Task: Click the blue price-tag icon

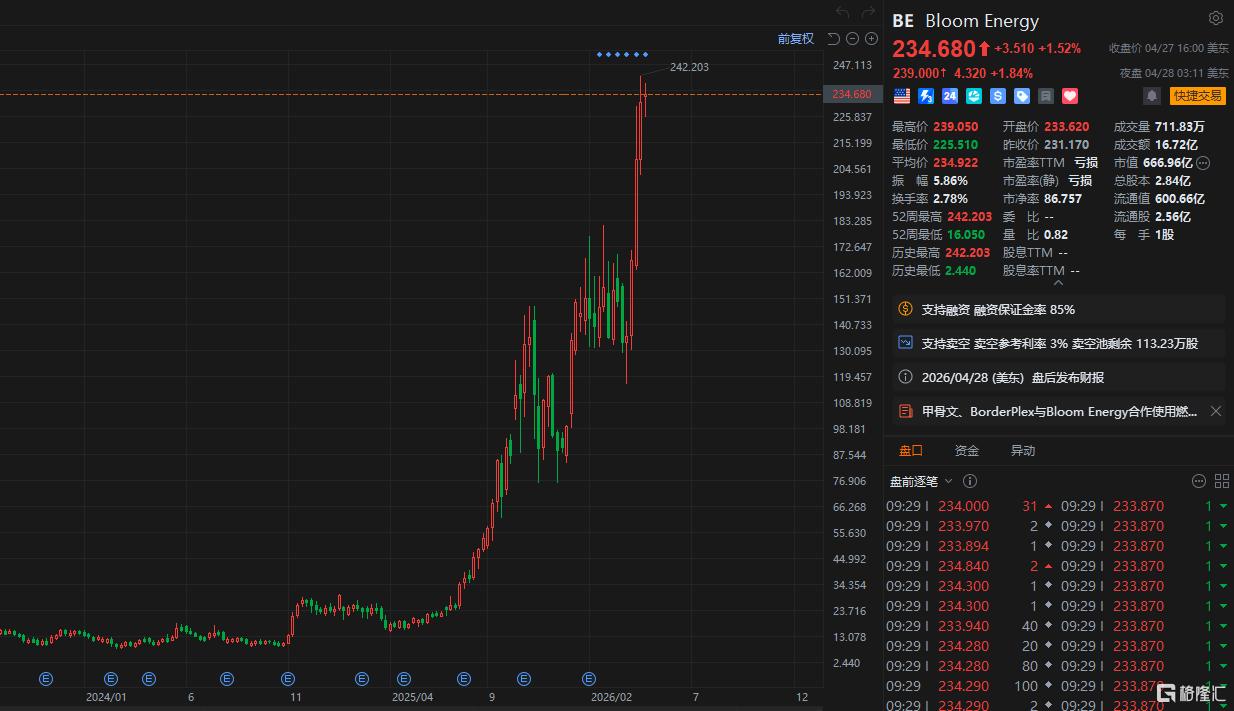Action: coord(1022,96)
